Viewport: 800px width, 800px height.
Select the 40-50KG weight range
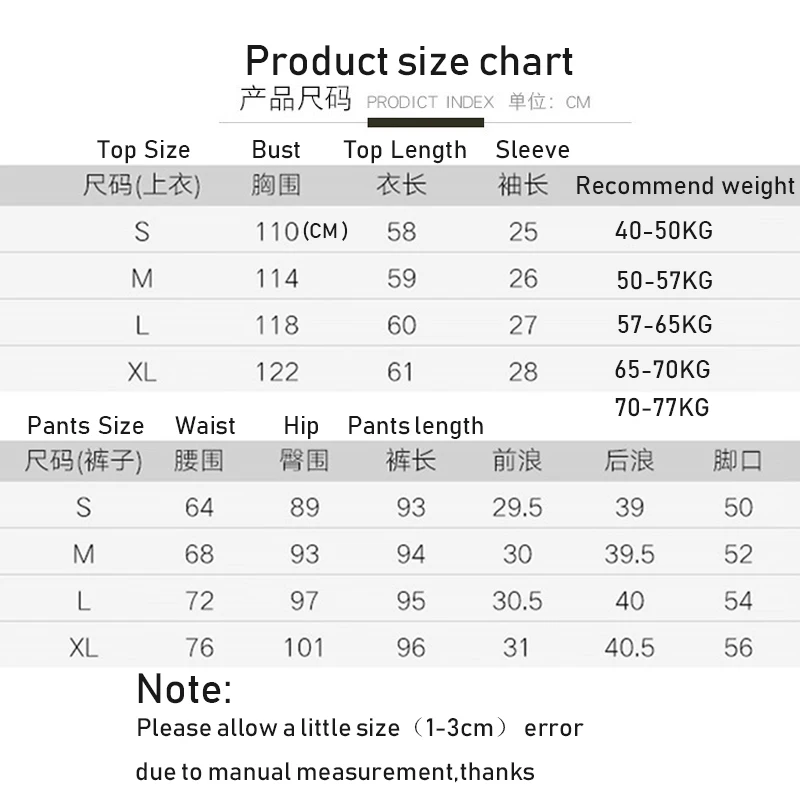(664, 231)
